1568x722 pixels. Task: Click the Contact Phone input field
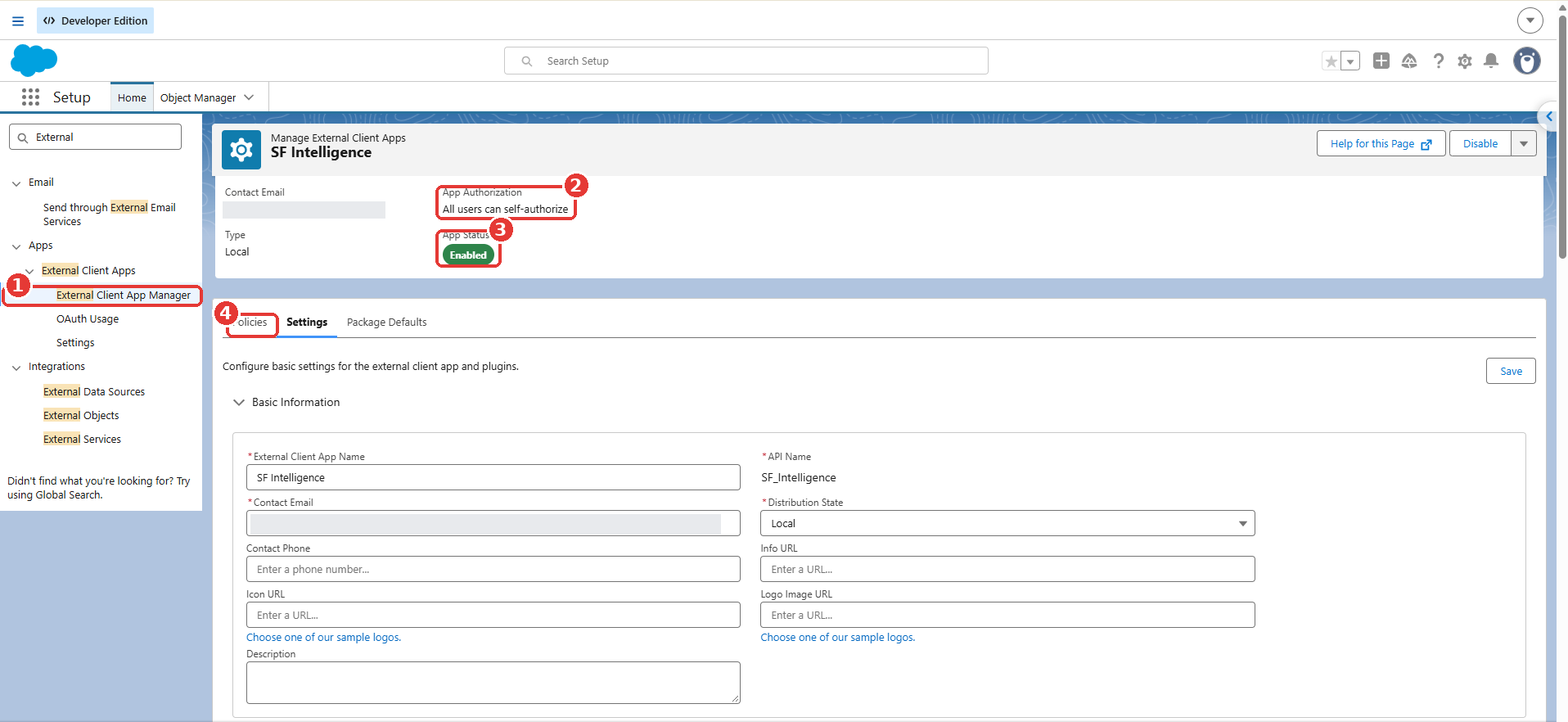coord(493,569)
